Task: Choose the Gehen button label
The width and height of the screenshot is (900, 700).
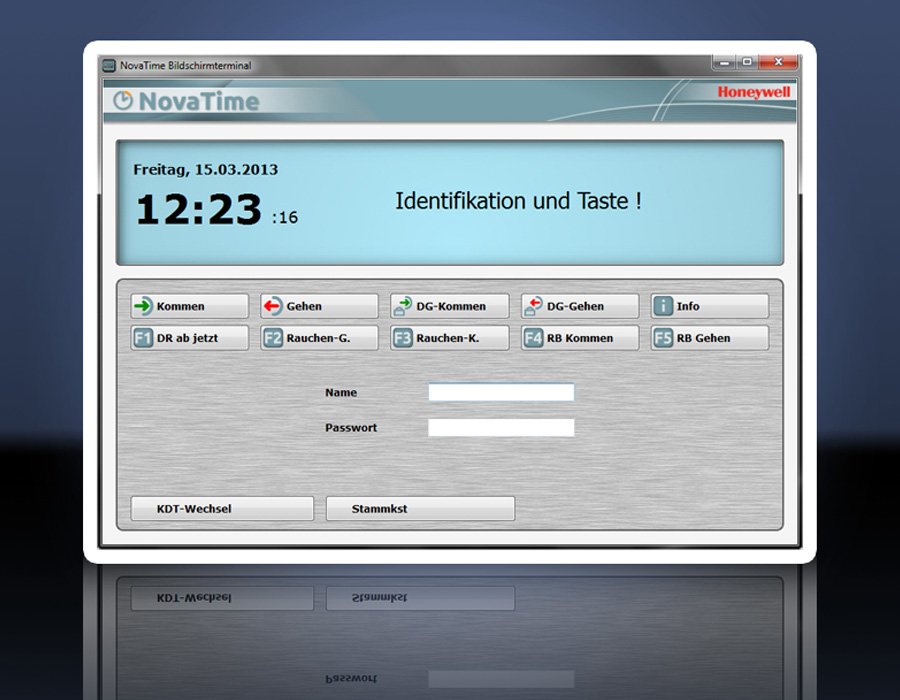Action: point(304,306)
